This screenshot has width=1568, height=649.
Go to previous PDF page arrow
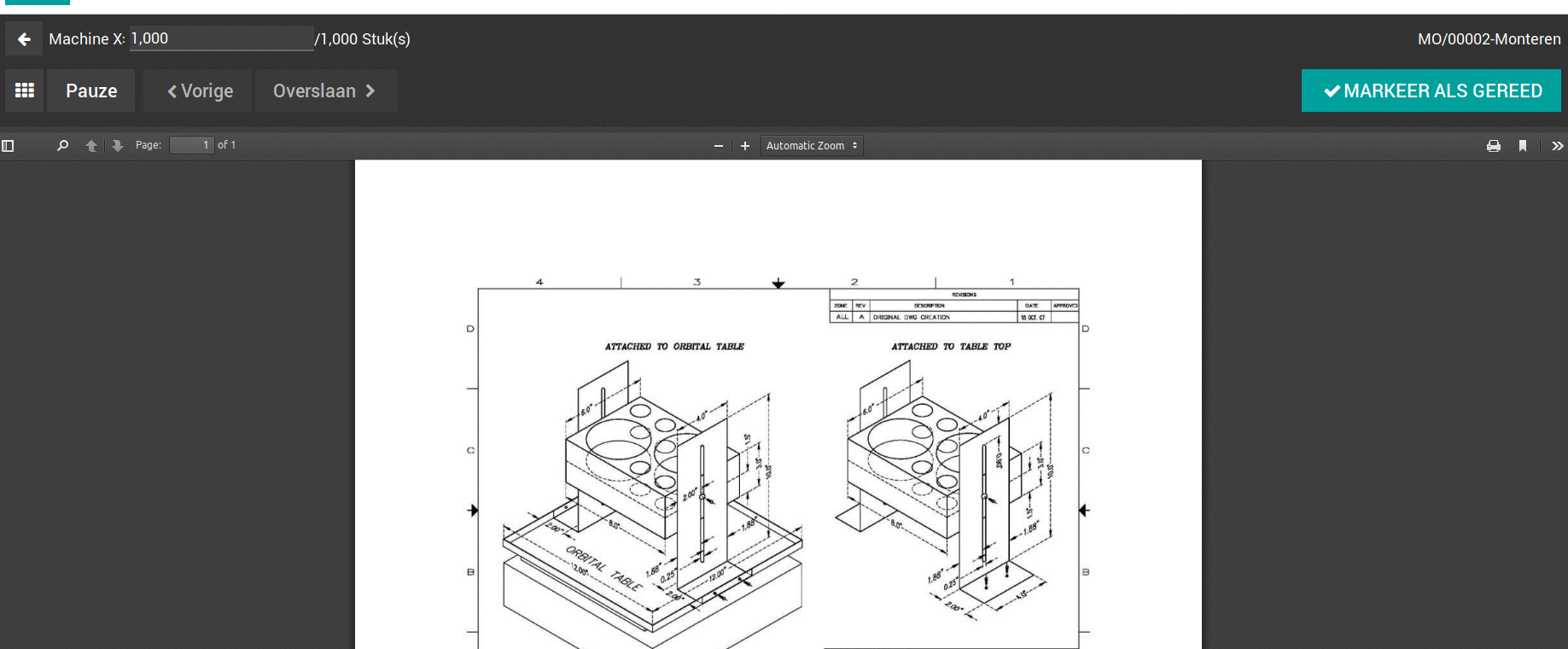[x=91, y=146]
